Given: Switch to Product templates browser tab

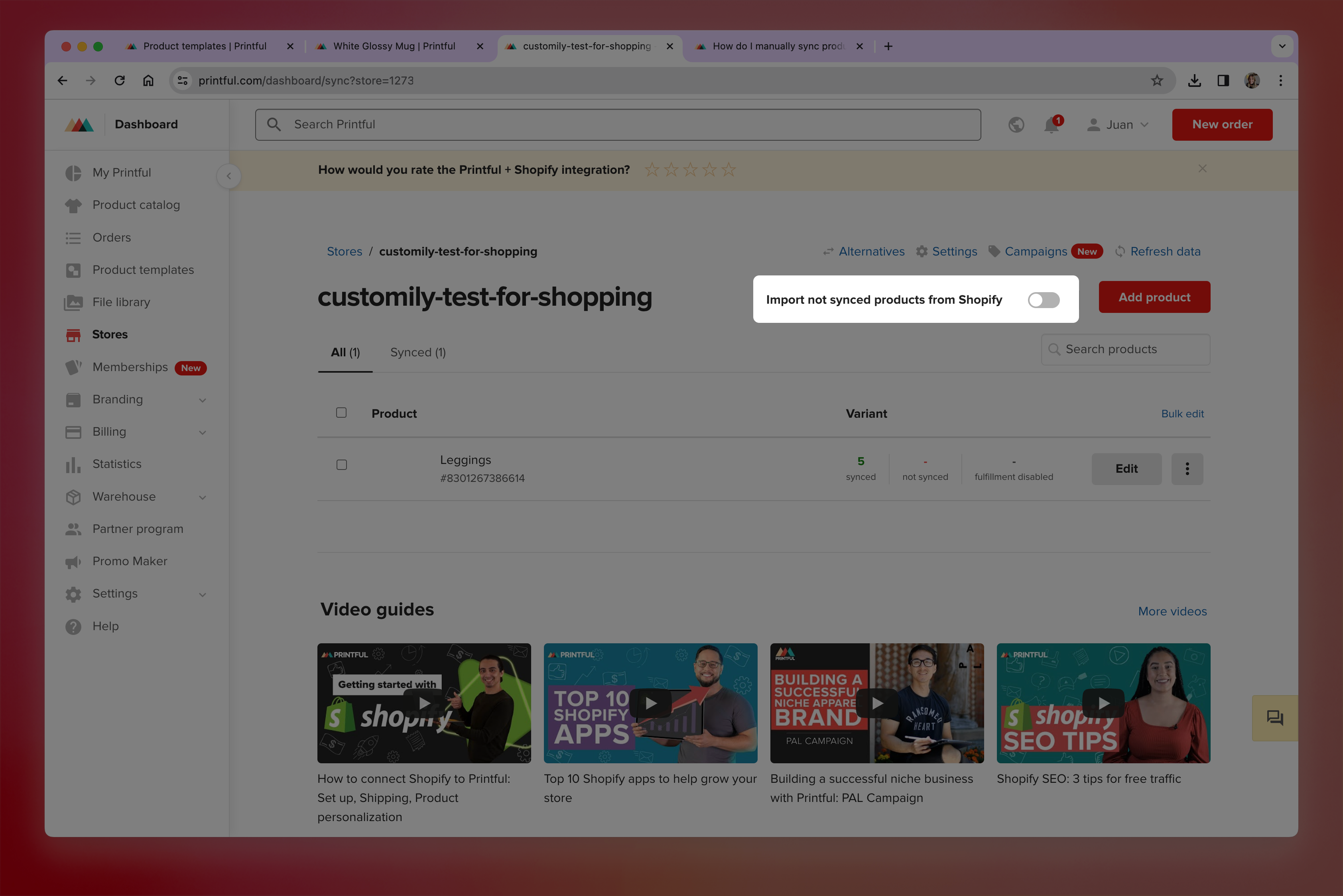Looking at the screenshot, I should 205,46.
